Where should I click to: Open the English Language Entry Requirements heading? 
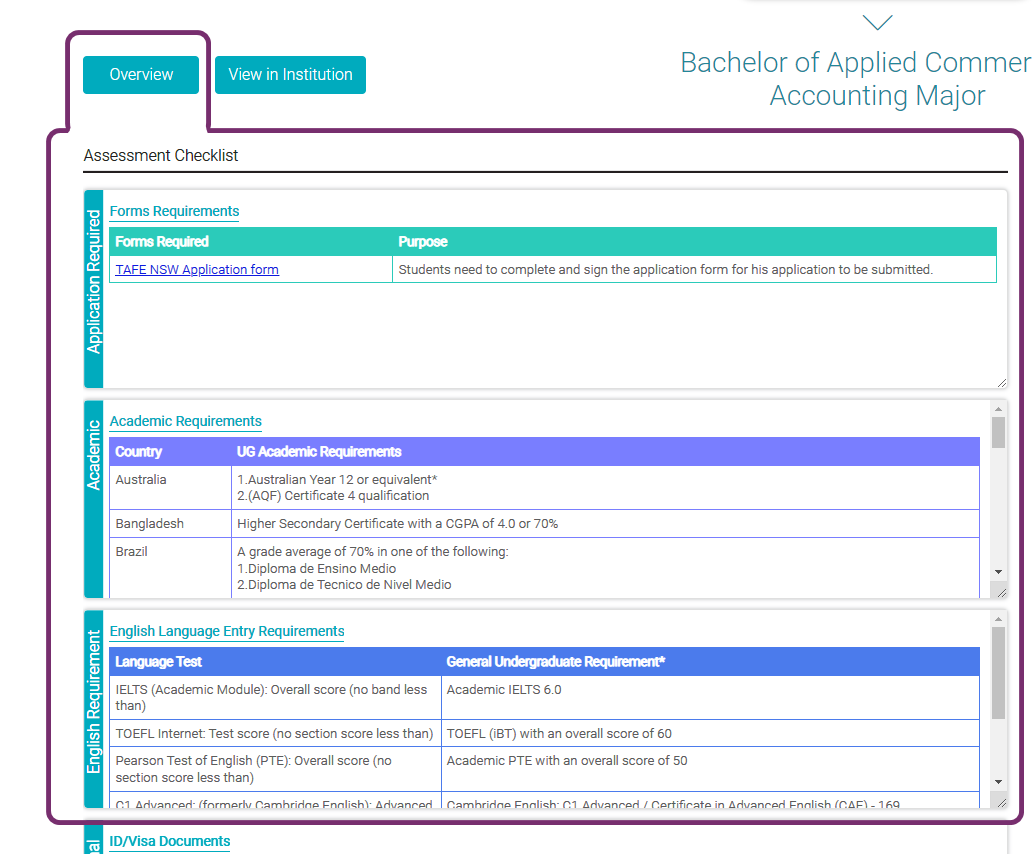tap(226, 631)
